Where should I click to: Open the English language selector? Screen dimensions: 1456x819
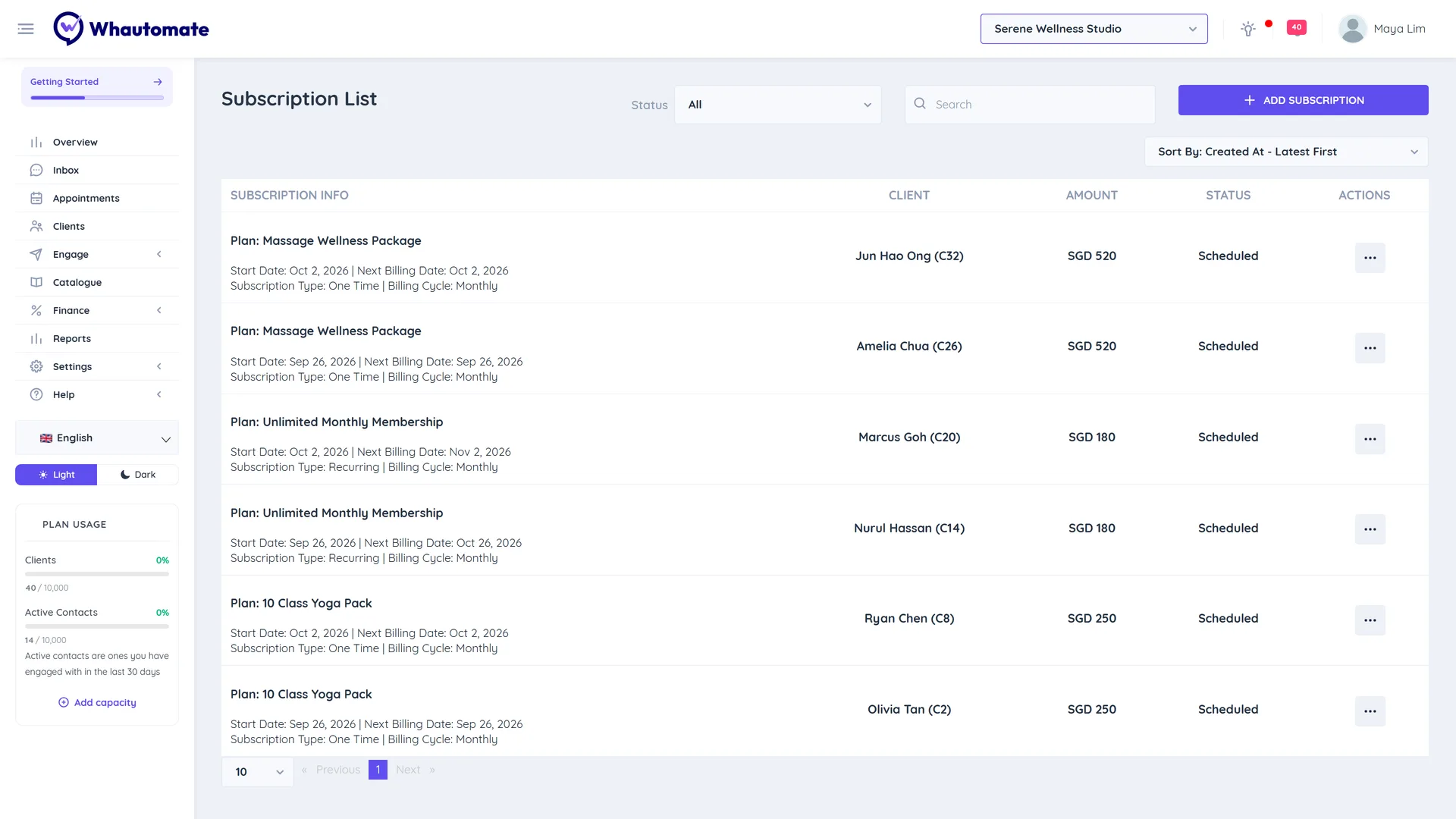97,438
